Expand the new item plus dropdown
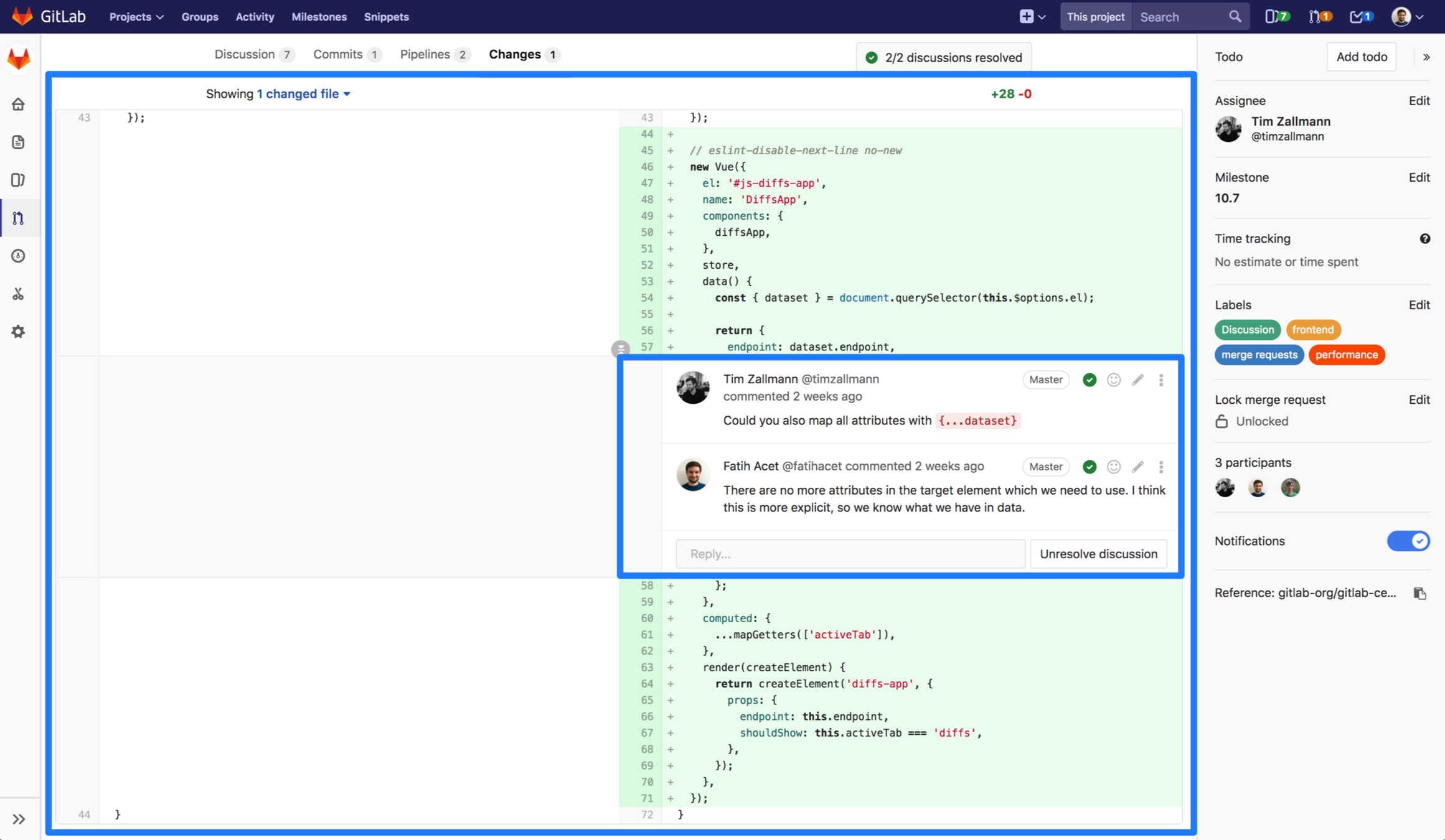 (1032, 17)
